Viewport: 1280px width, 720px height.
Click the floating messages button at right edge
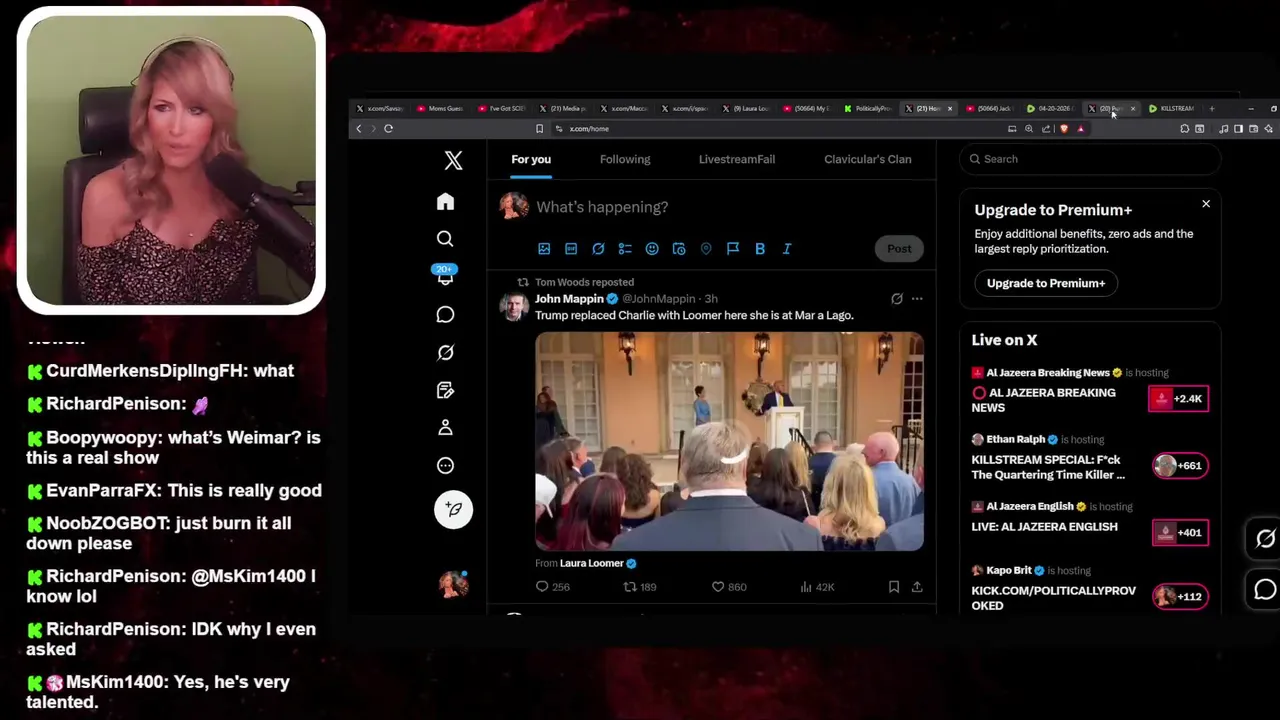[1265, 590]
